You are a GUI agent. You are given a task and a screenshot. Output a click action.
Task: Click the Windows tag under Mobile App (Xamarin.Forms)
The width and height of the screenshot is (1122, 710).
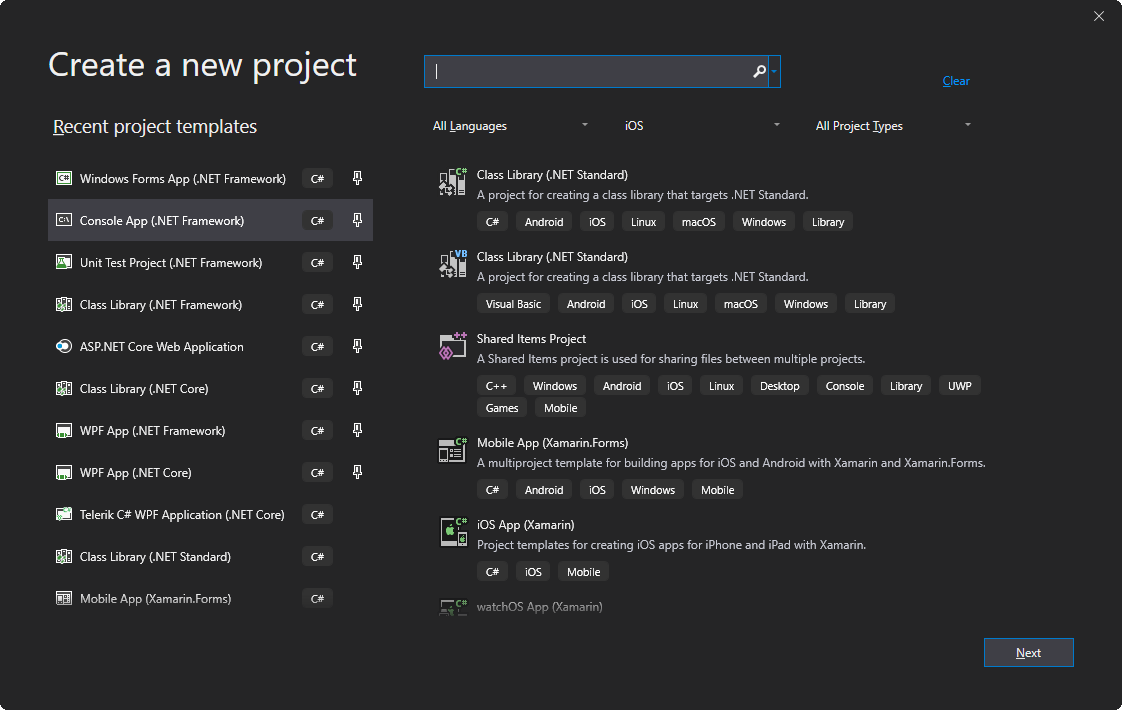click(653, 490)
